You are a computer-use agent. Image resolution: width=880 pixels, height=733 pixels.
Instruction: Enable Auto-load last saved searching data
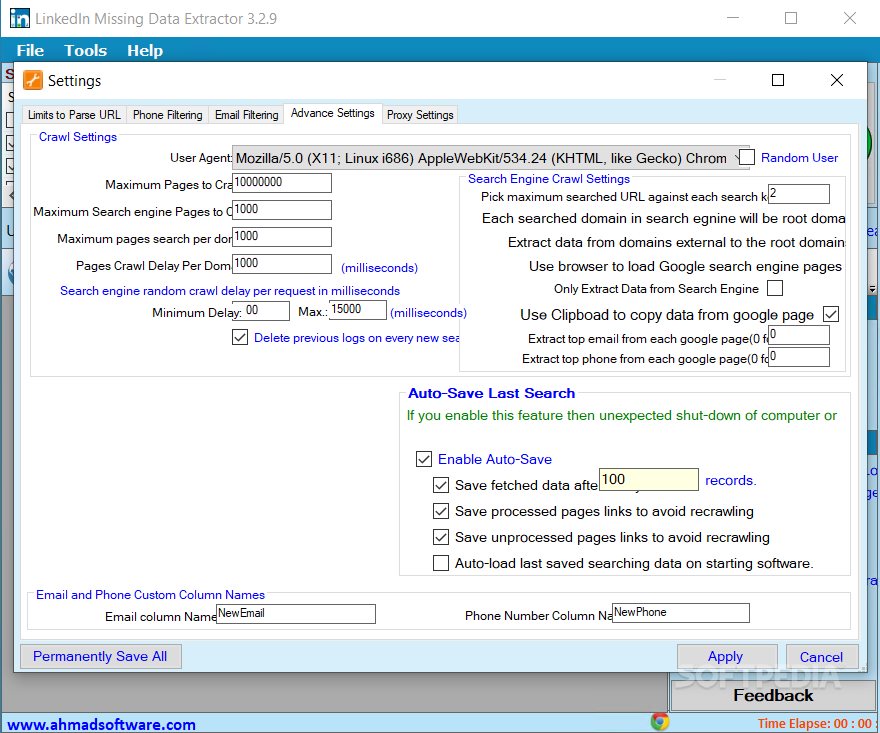[x=441, y=563]
